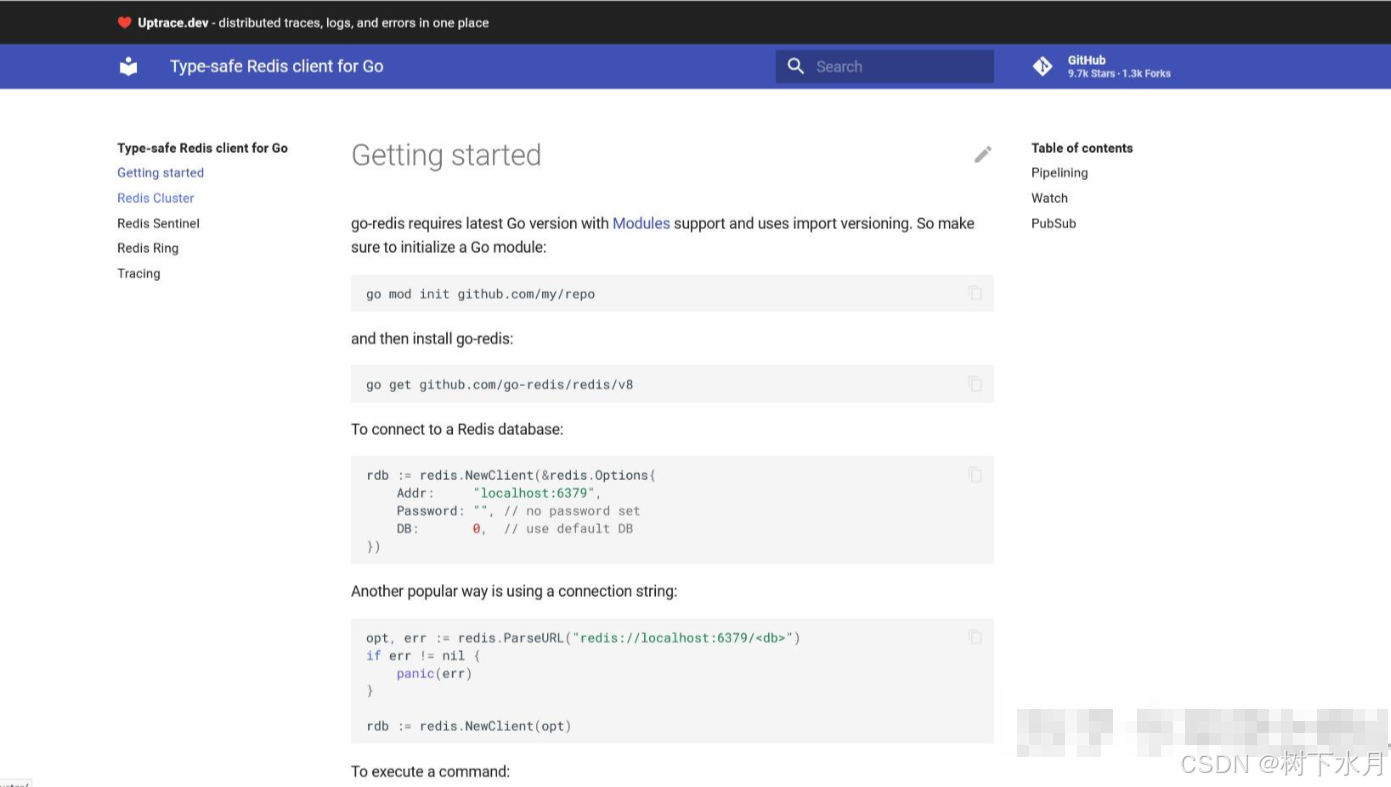
Task: Click the "localhost:6379" address string
Action: point(535,493)
